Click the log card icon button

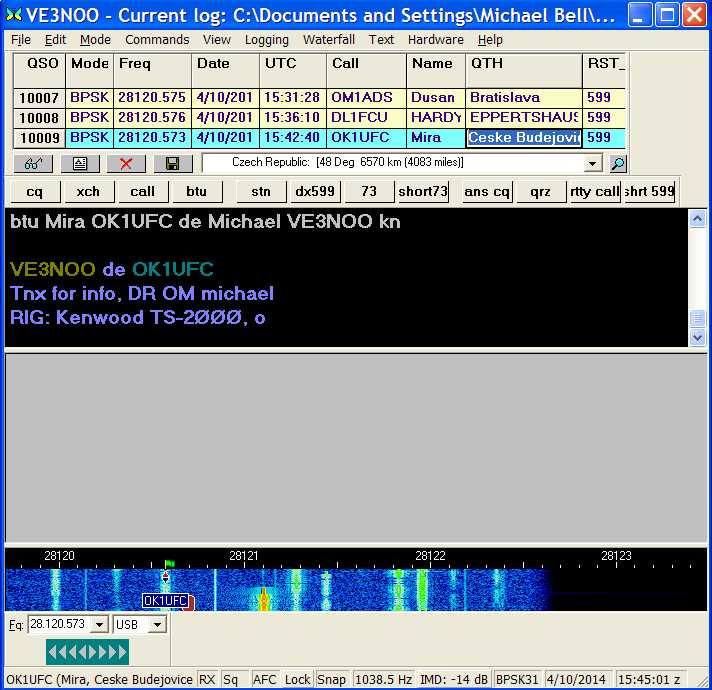tap(80, 164)
